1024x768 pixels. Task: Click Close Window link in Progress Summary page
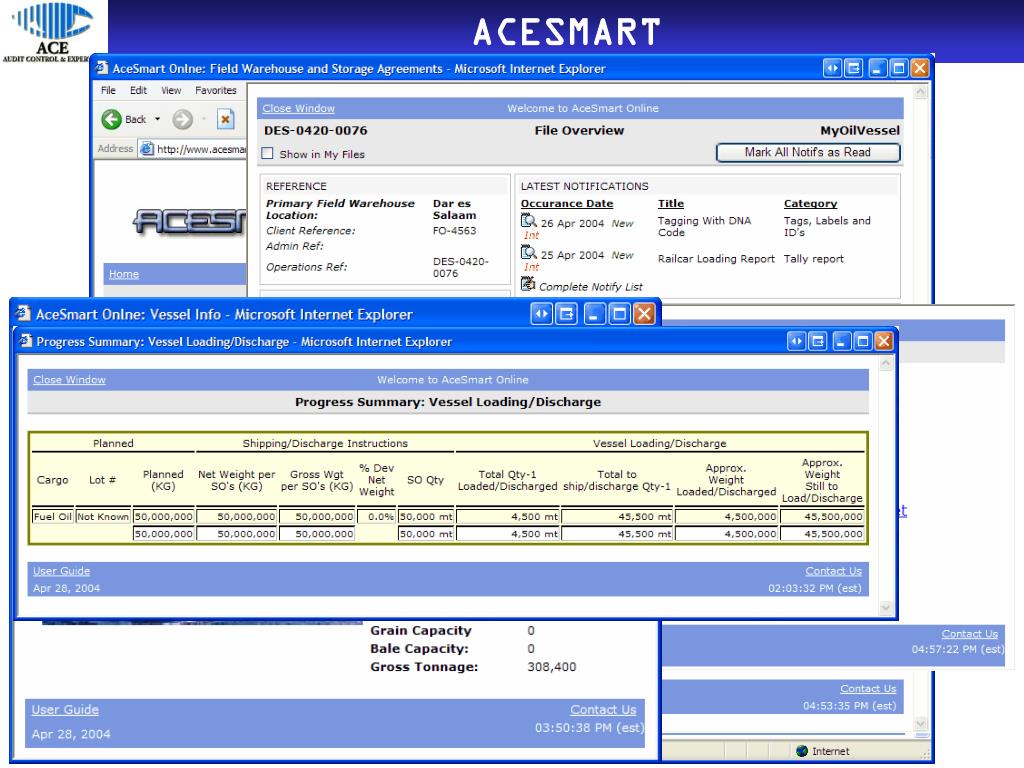(x=69, y=379)
